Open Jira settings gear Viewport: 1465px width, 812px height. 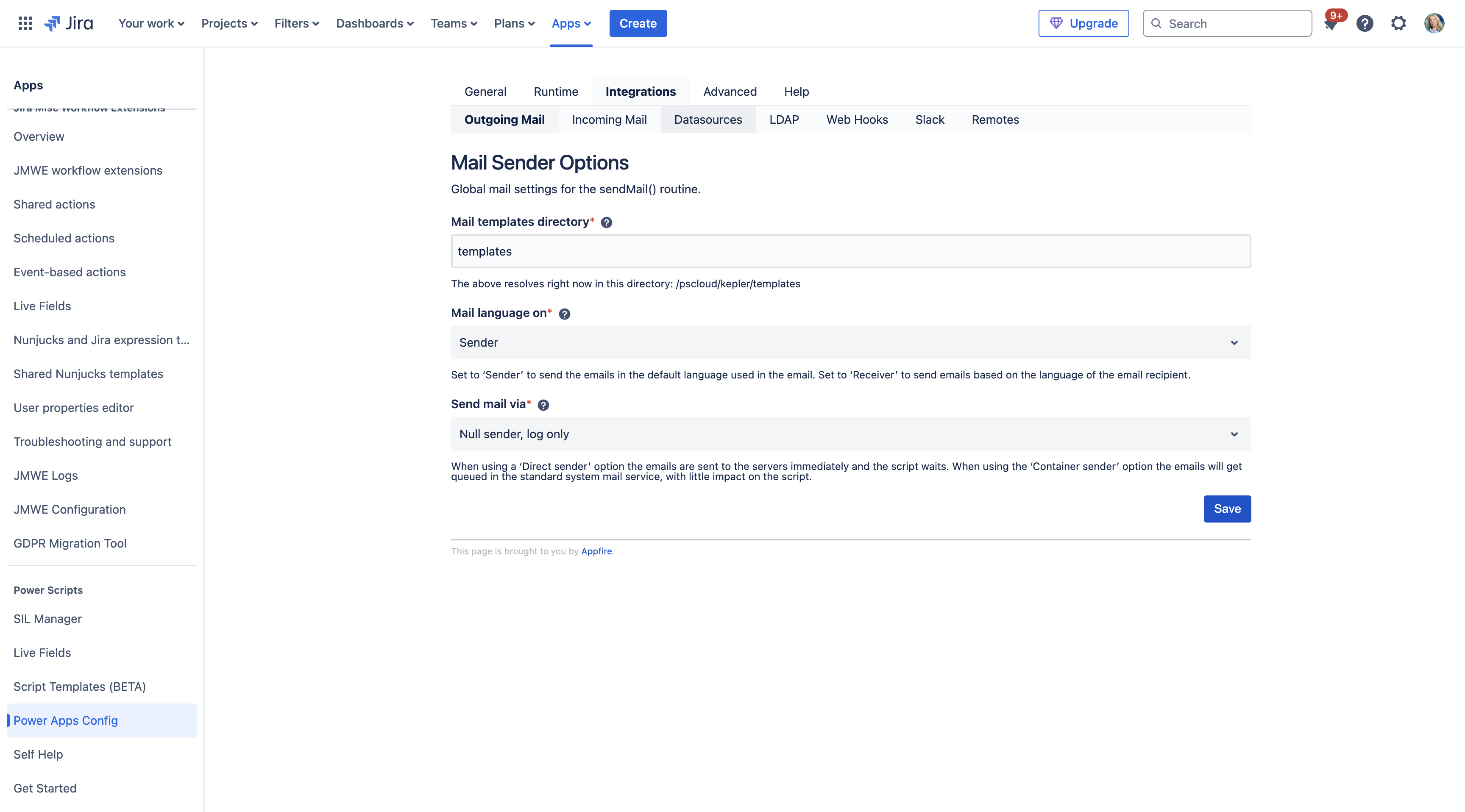1399,23
